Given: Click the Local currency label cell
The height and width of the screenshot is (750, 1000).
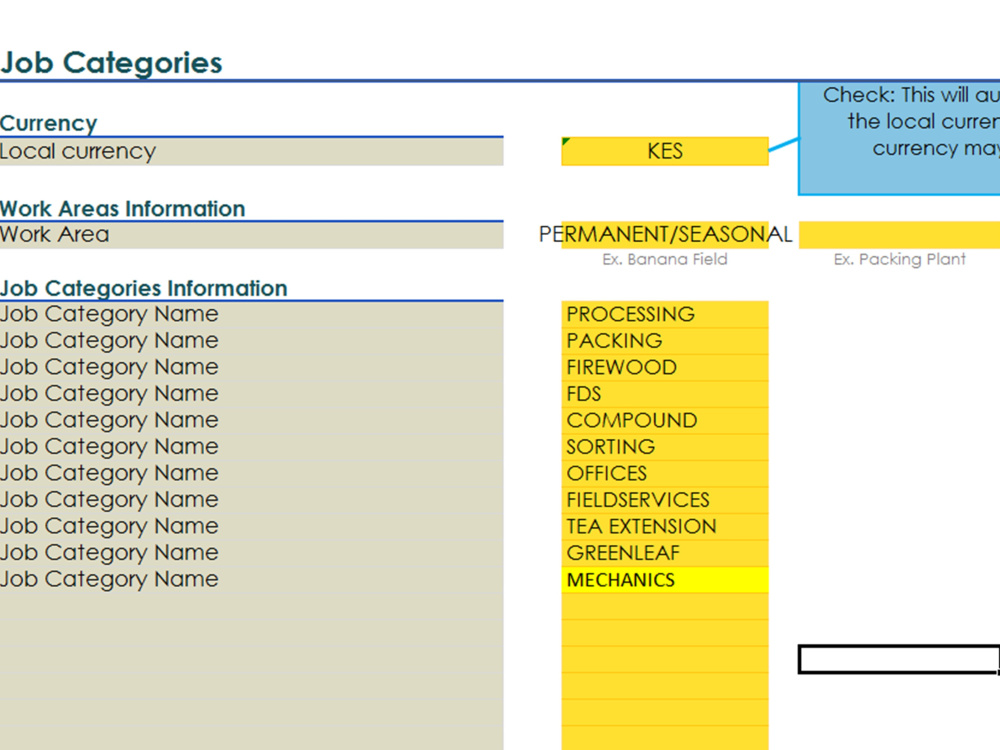Looking at the screenshot, I should tap(251, 152).
